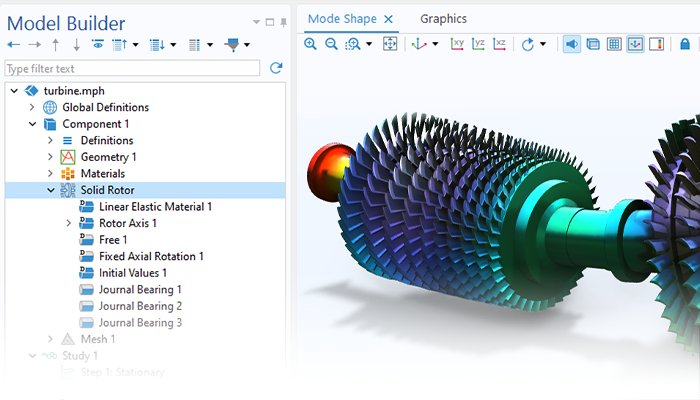Click Zoom Out in graphics toolbar

(x=331, y=44)
